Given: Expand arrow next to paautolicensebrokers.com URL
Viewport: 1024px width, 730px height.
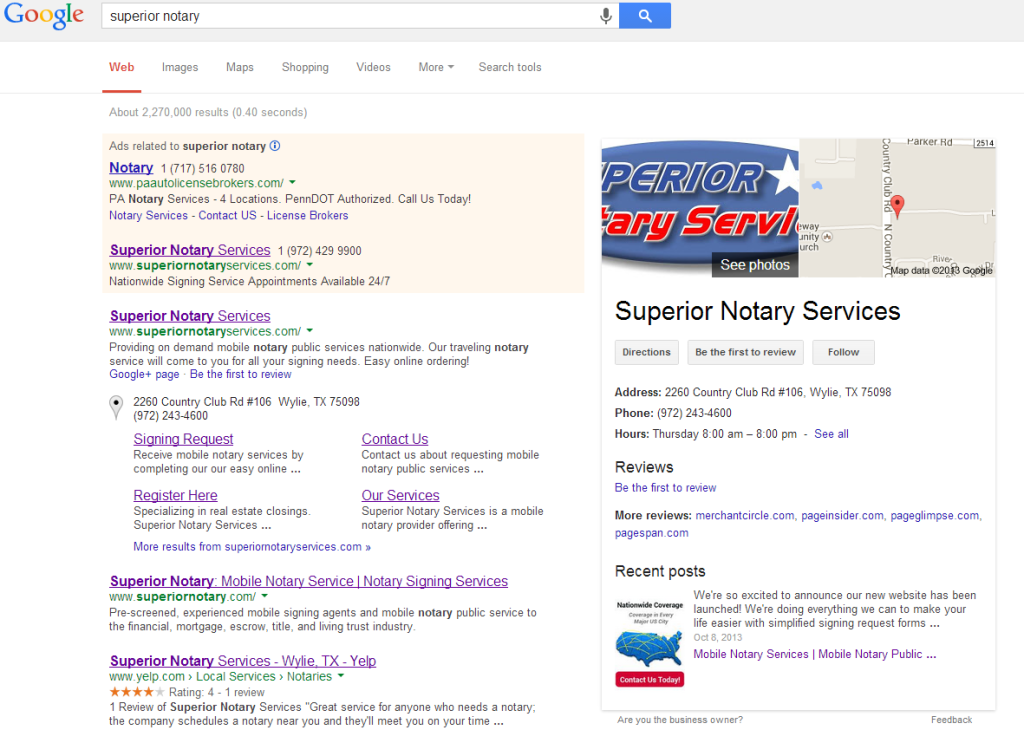Looking at the screenshot, I should pos(293,183).
